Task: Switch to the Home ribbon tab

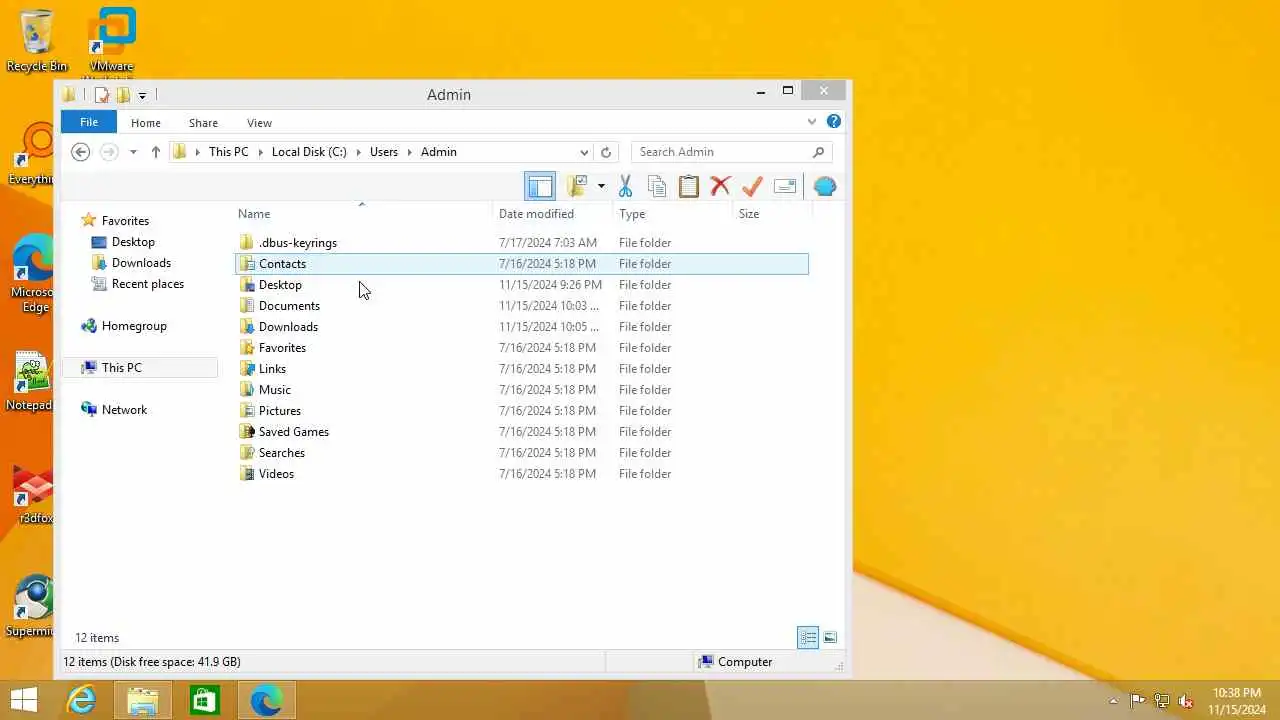Action: [146, 123]
